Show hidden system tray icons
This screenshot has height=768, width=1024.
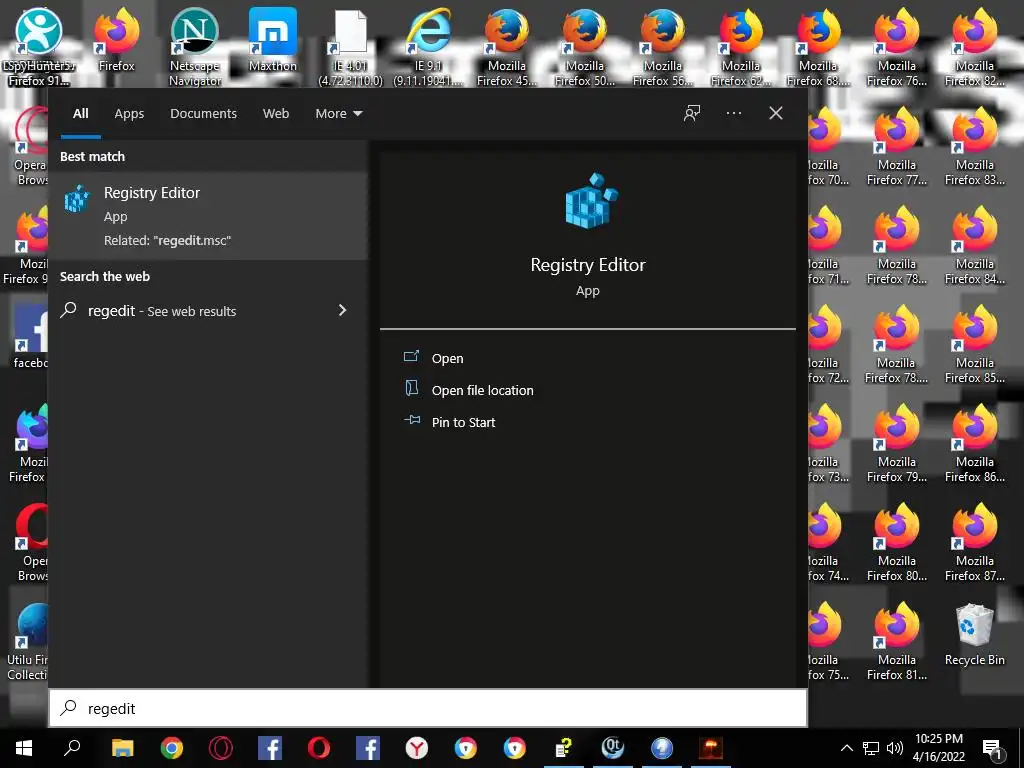pyautogui.click(x=846, y=748)
